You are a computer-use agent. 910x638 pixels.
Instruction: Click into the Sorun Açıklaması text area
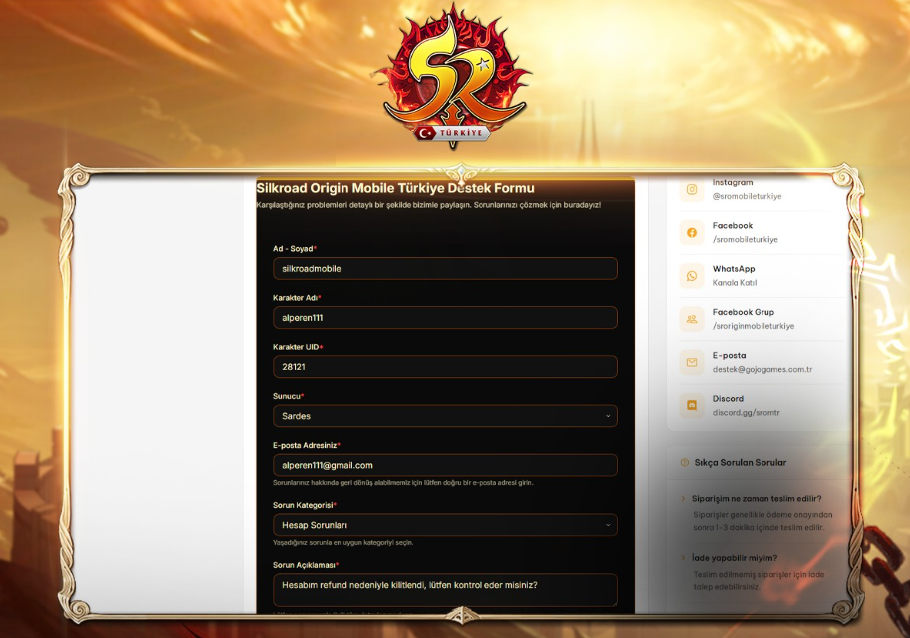point(445,589)
